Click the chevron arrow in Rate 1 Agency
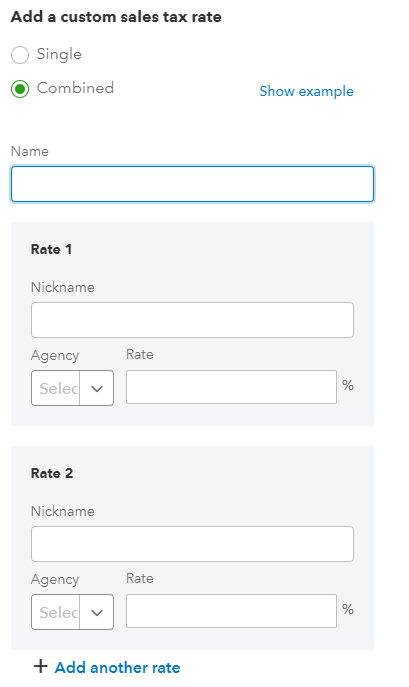The height and width of the screenshot is (687, 409). pyautogui.click(x=96, y=389)
